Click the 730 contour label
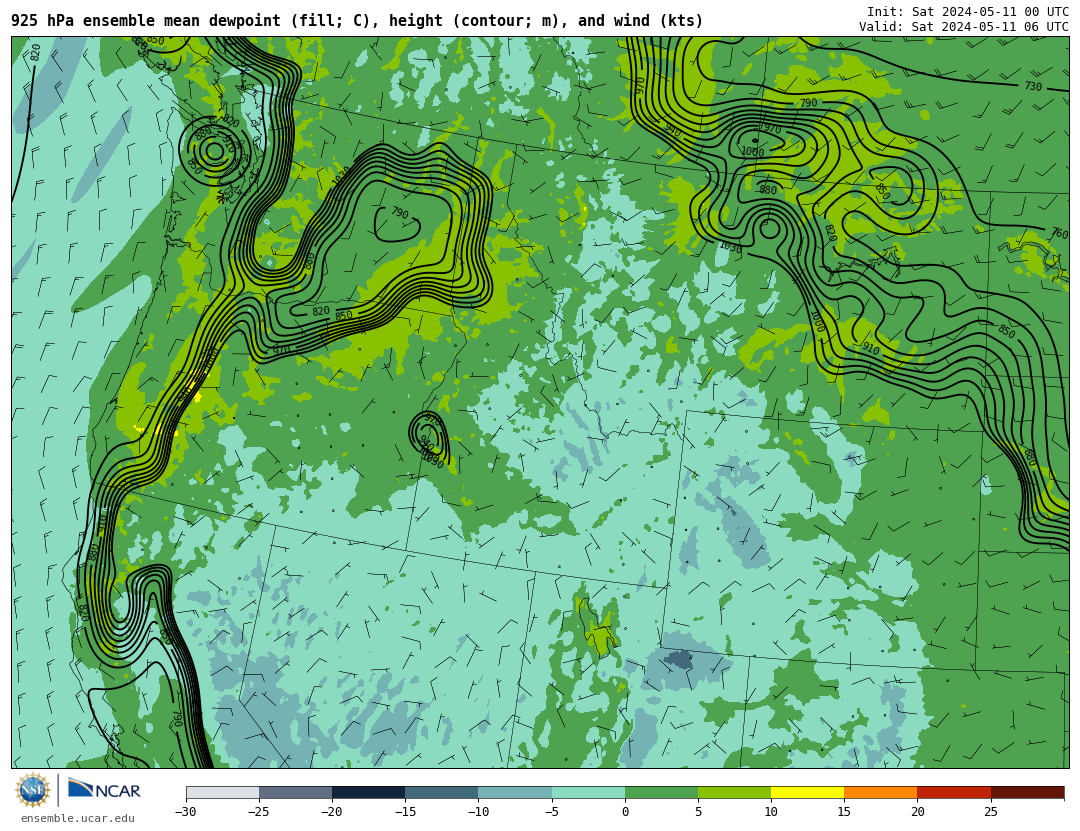 [1033, 86]
